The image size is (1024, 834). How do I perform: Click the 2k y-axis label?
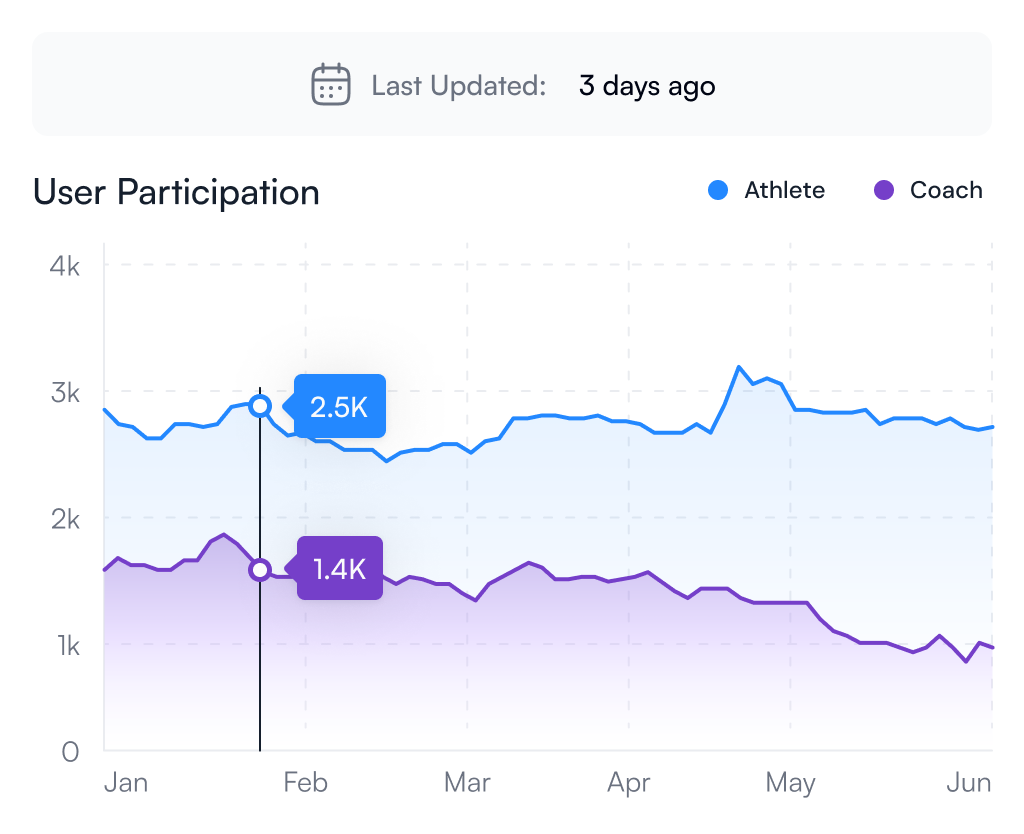(65, 520)
